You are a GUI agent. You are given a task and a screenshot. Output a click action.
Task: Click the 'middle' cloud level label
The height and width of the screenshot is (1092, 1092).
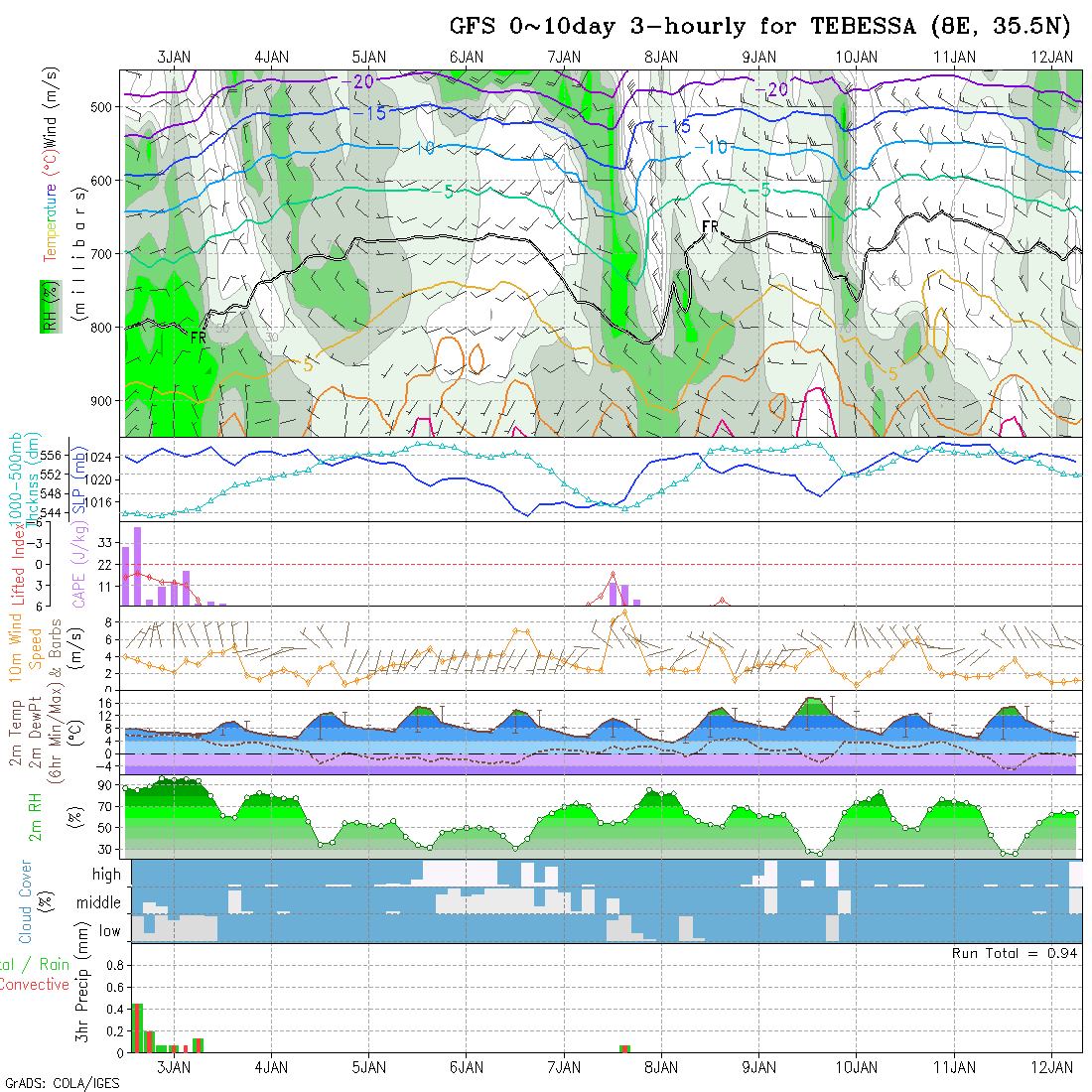click(x=99, y=903)
